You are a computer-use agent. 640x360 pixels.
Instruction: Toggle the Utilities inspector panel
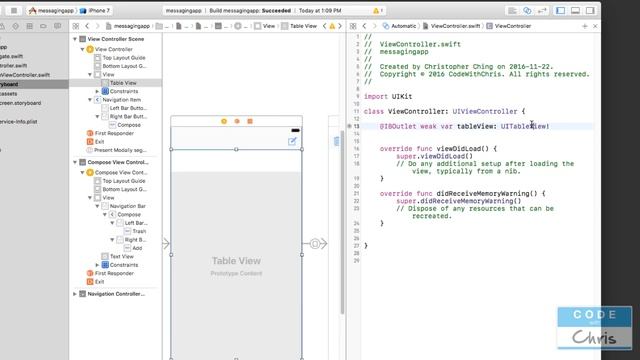click(590, 11)
